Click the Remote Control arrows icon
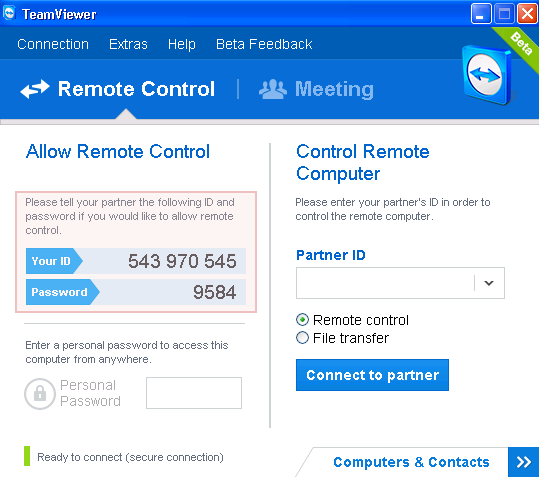The image size is (539, 477). (35, 89)
